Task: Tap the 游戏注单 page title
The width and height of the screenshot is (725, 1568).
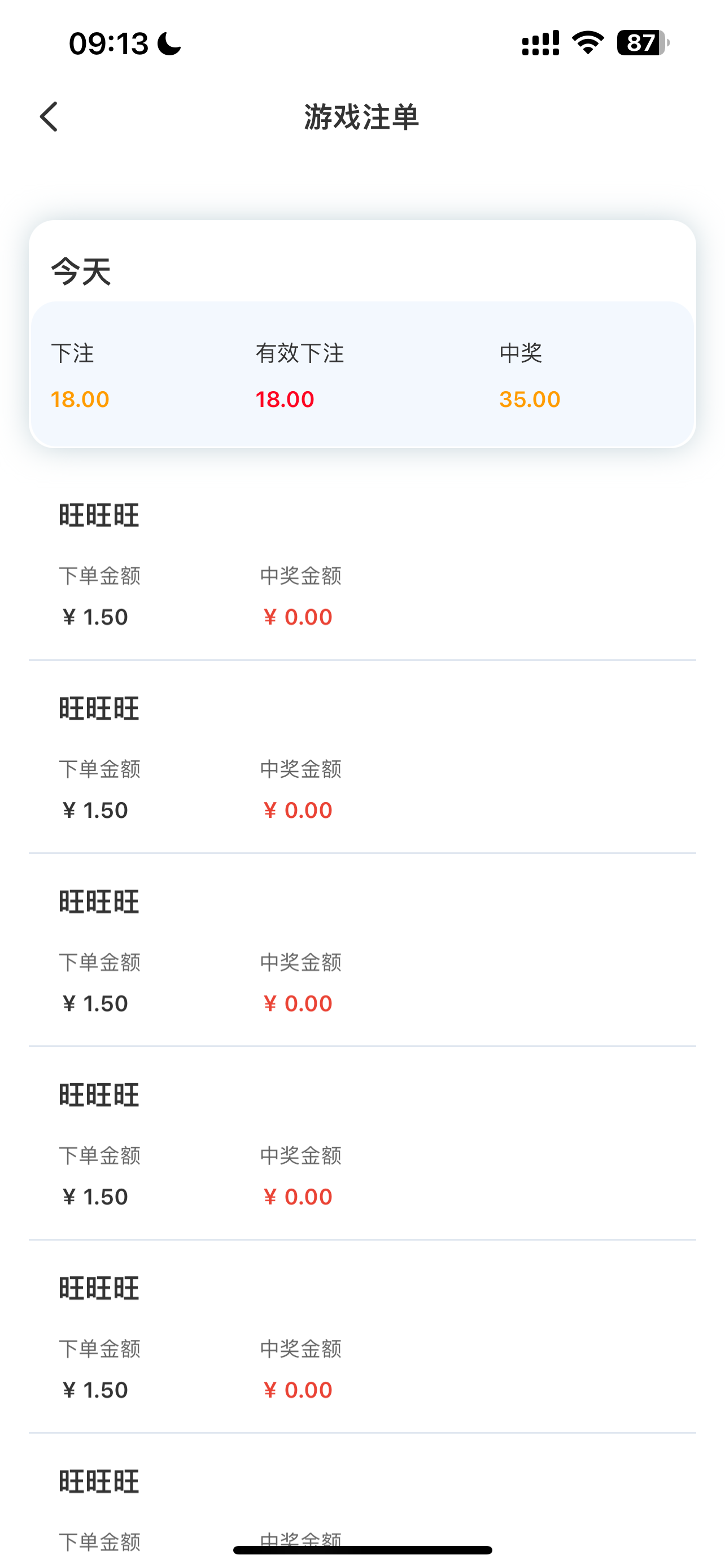Action: 361,117
